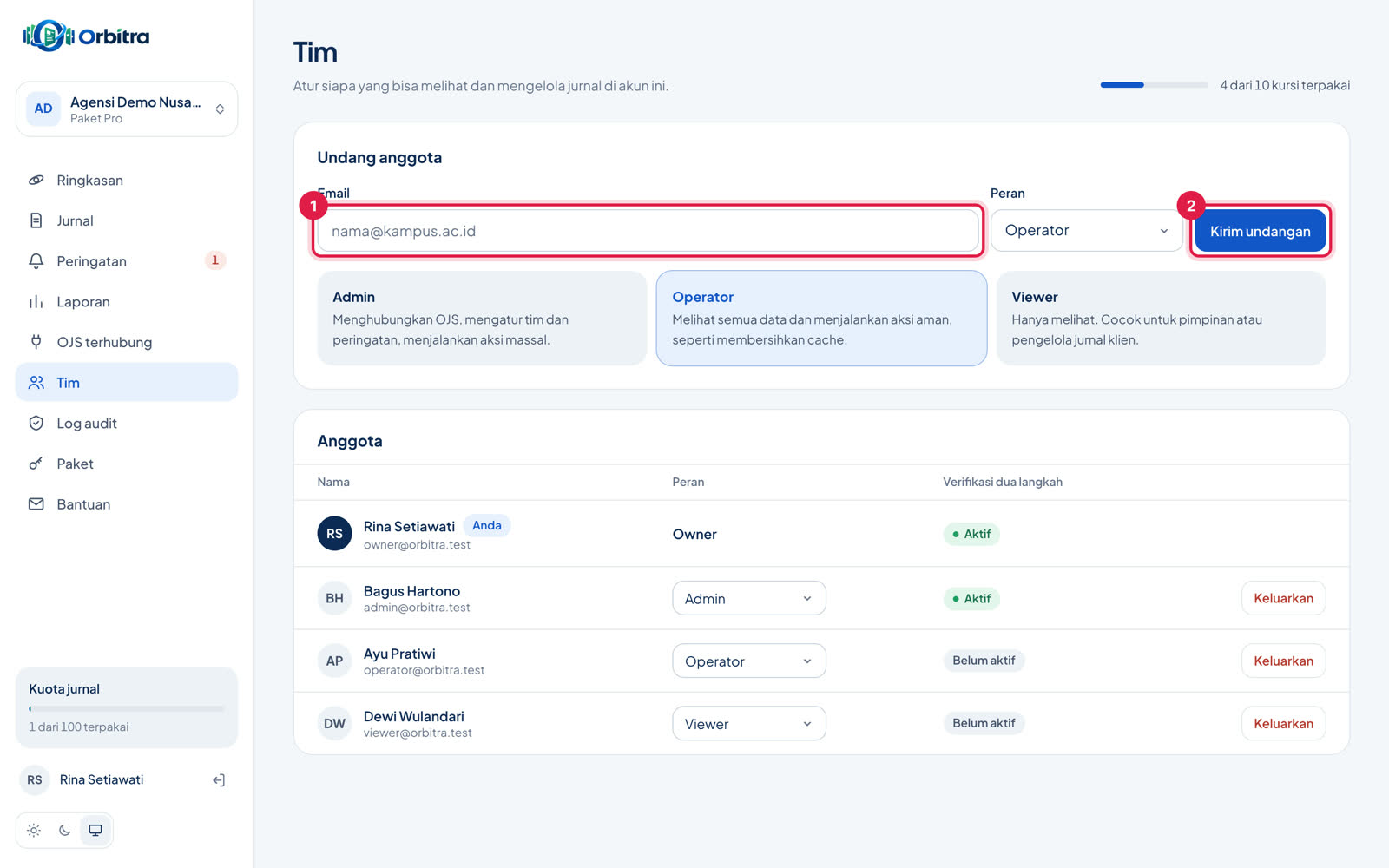The height and width of the screenshot is (868, 1389).
Task: Click Keluarkan for Bagus Hartono
Action: click(1283, 598)
